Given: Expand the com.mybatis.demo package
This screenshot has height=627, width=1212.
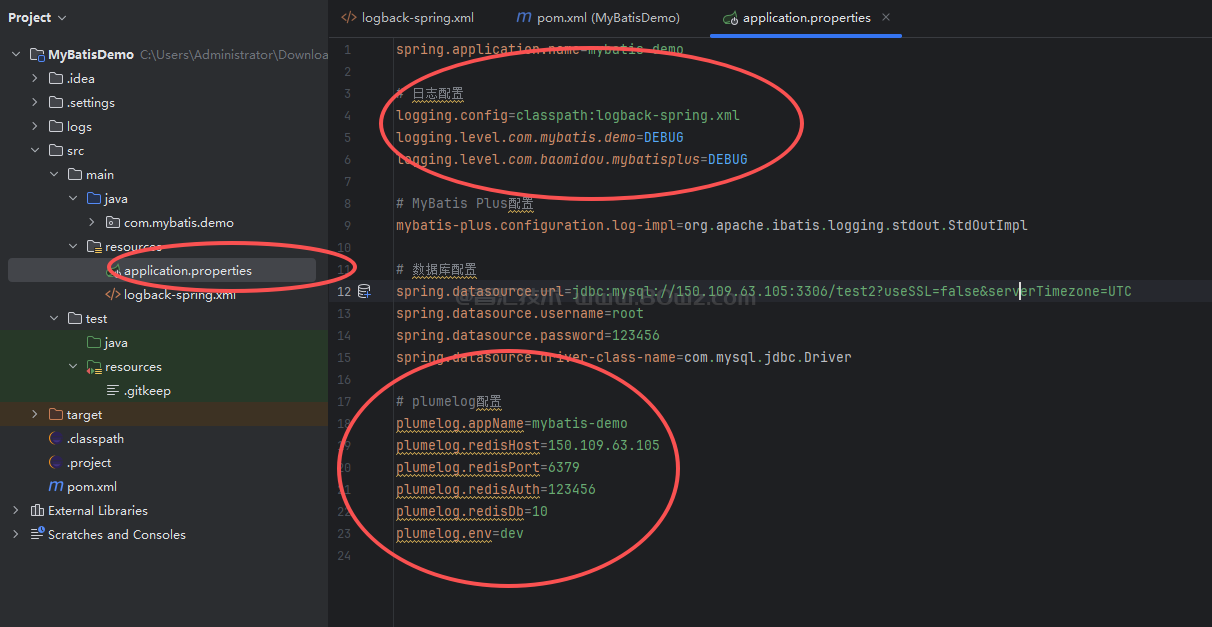Looking at the screenshot, I should (x=92, y=223).
